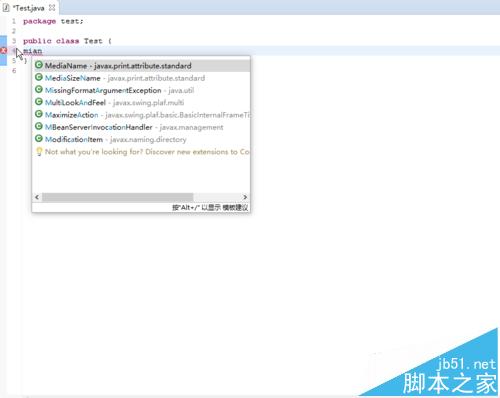Click the horizontal scrollbar thumb in the popup
This screenshot has height=398, width=500.
coord(117,197)
